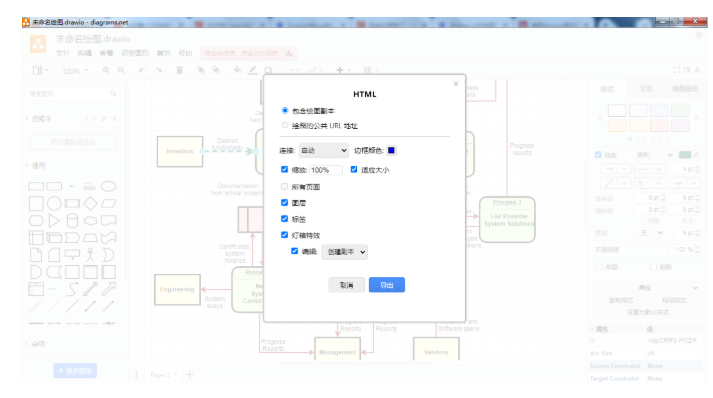Screen dimensions: 713x398
Task: Open the links dropdown set to 自动
Action: pos(324,151)
